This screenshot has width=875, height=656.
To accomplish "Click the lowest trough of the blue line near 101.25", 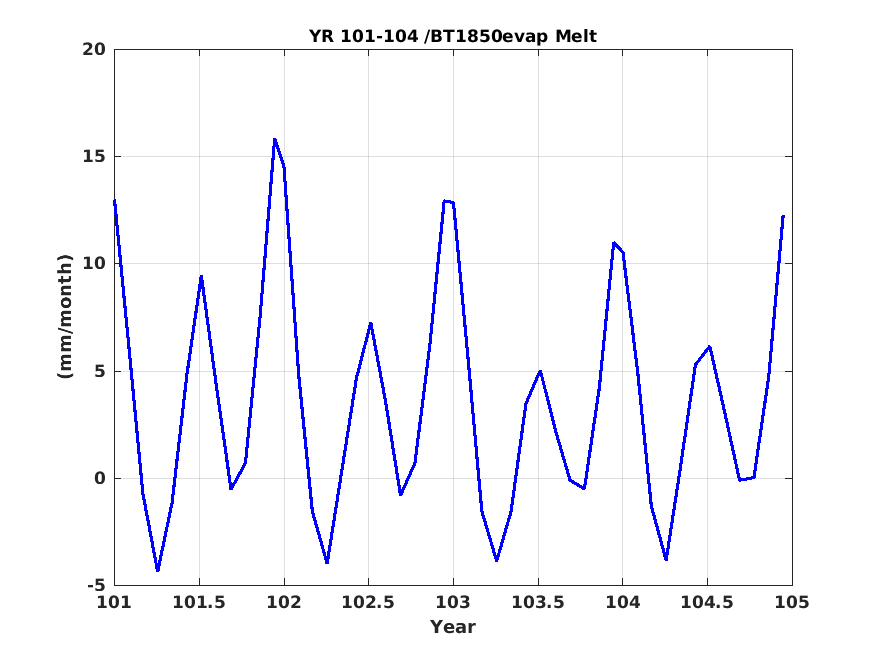I will tap(157, 570).
